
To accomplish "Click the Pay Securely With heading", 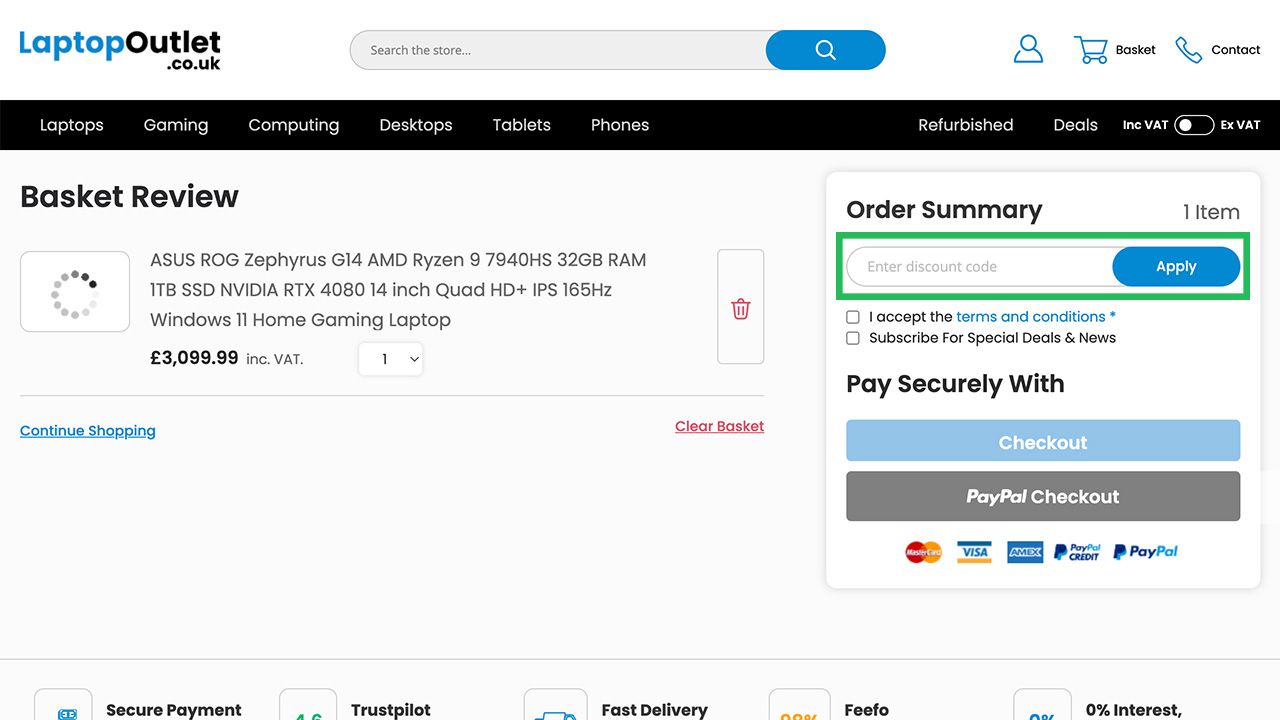I will 955,384.
